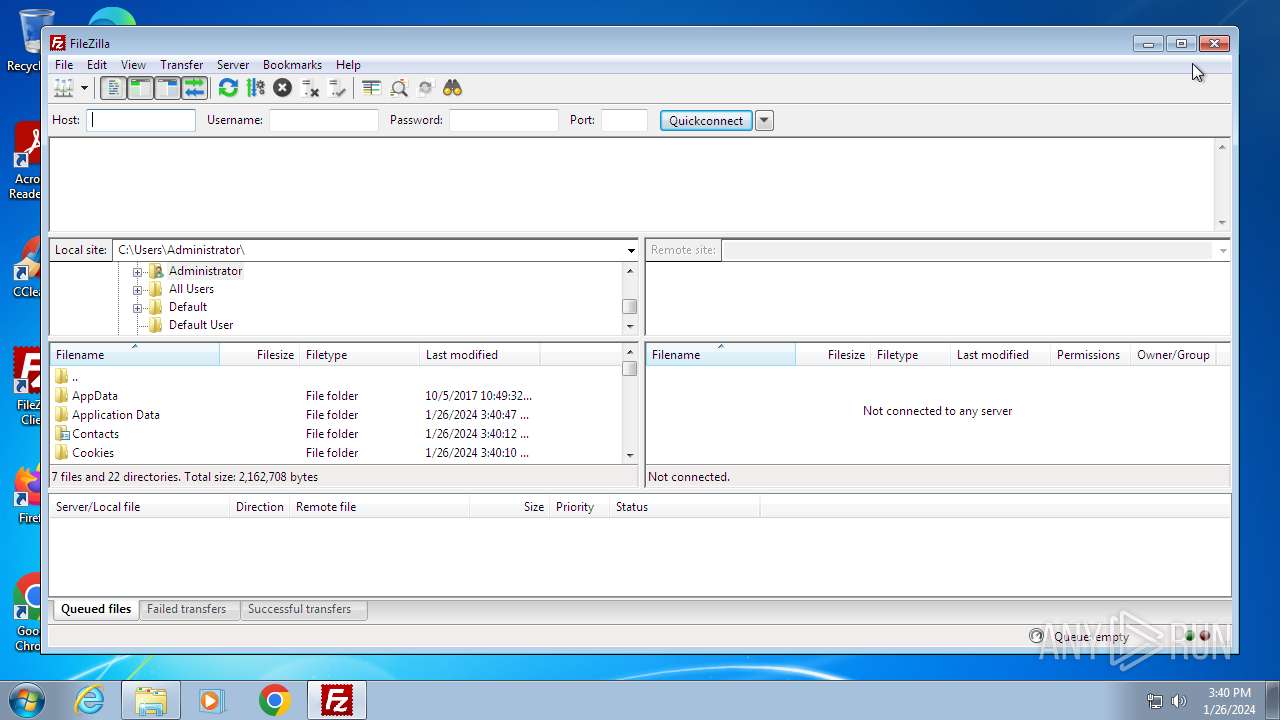This screenshot has width=1280, height=720.
Task: Select the Contacts folder row
Action: pos(335,434)
